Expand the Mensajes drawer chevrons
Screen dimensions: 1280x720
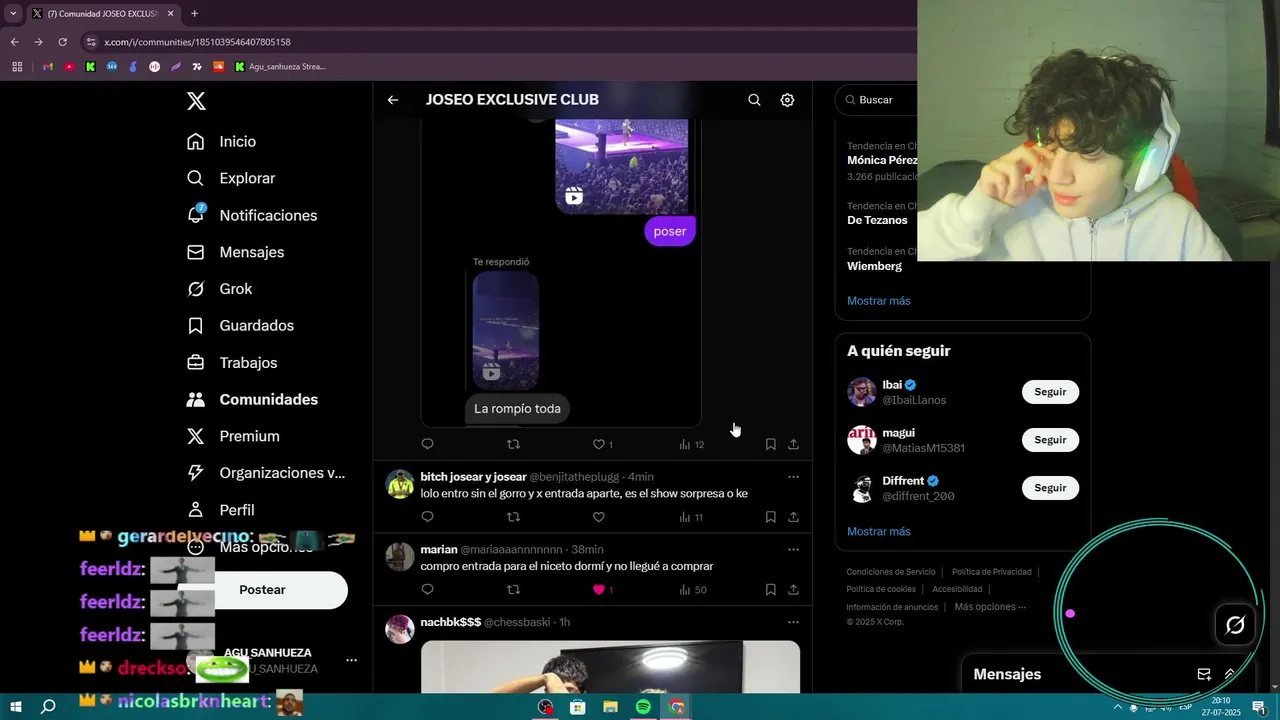pos(1230,675)
